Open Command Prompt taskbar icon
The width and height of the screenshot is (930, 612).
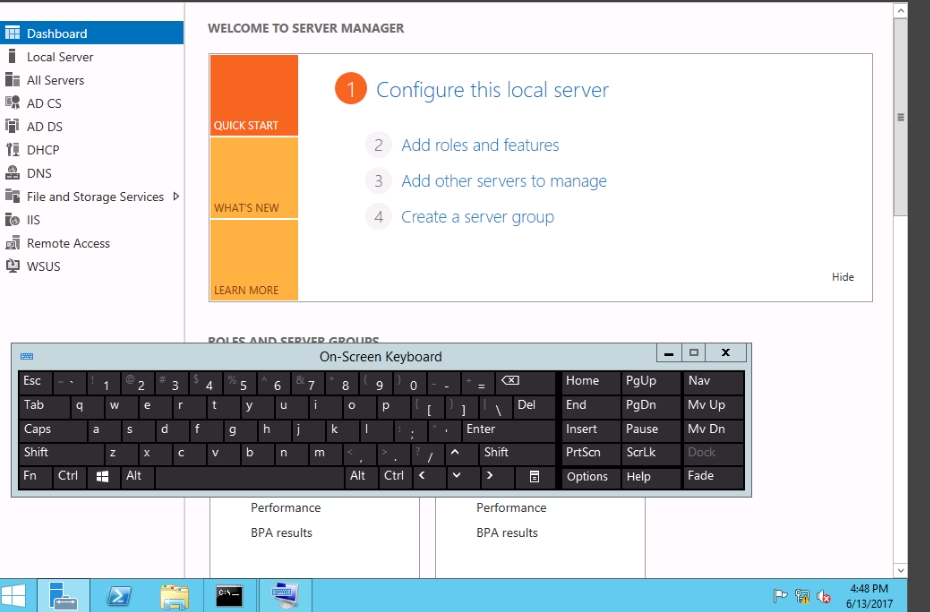(x=228, y=595)
